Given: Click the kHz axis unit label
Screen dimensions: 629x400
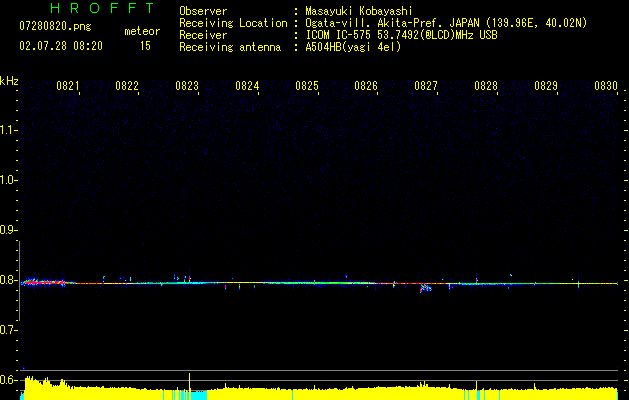Looking at the screenshot, I should 9,81.
